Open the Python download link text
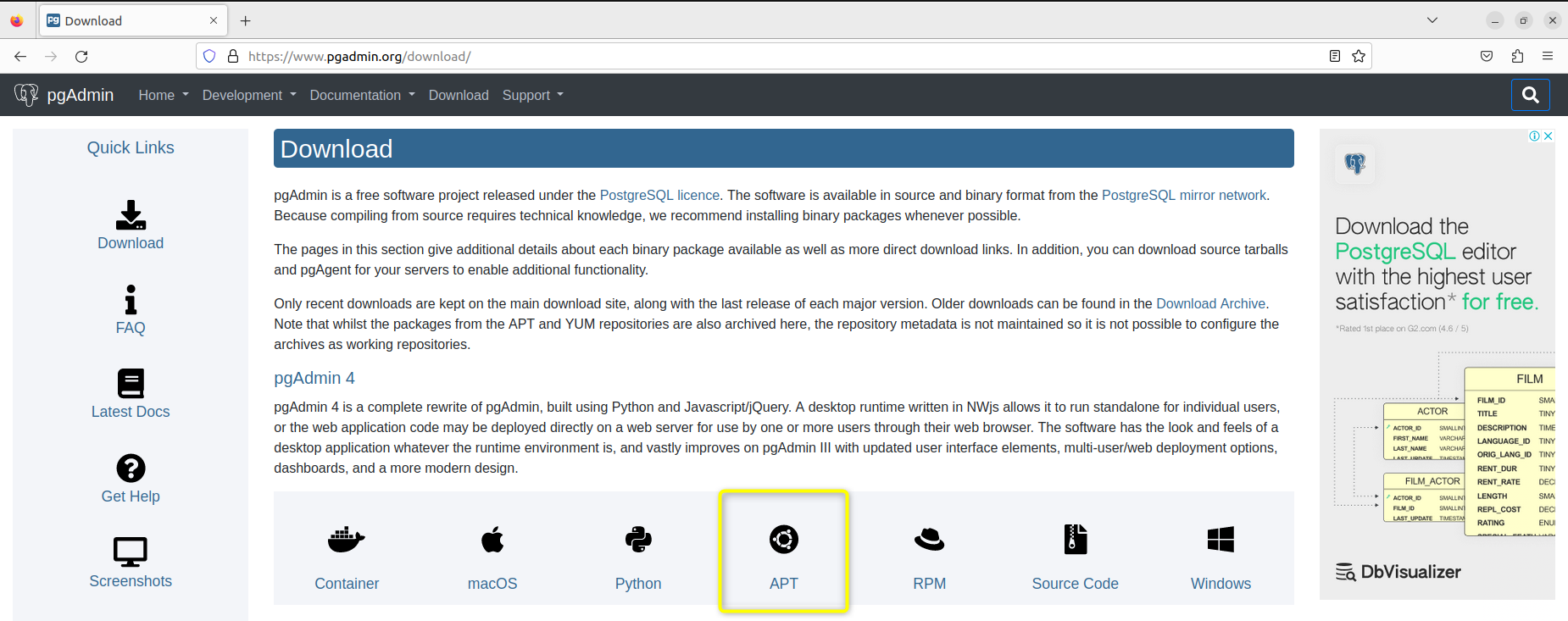 (638, 584)
